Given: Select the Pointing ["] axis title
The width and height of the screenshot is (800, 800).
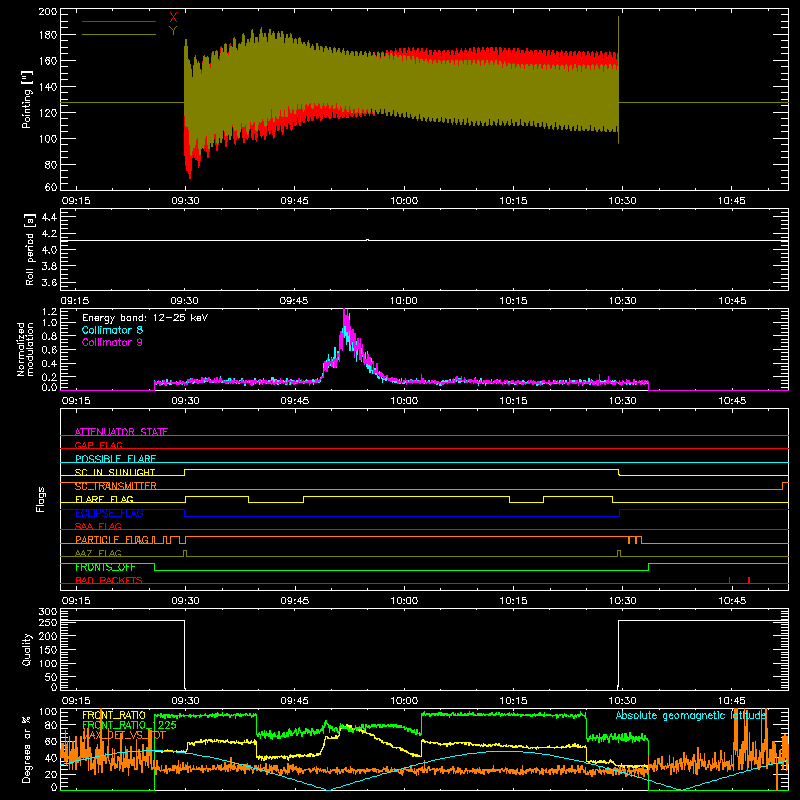Looking at the screenshot, I should point(27,99).
